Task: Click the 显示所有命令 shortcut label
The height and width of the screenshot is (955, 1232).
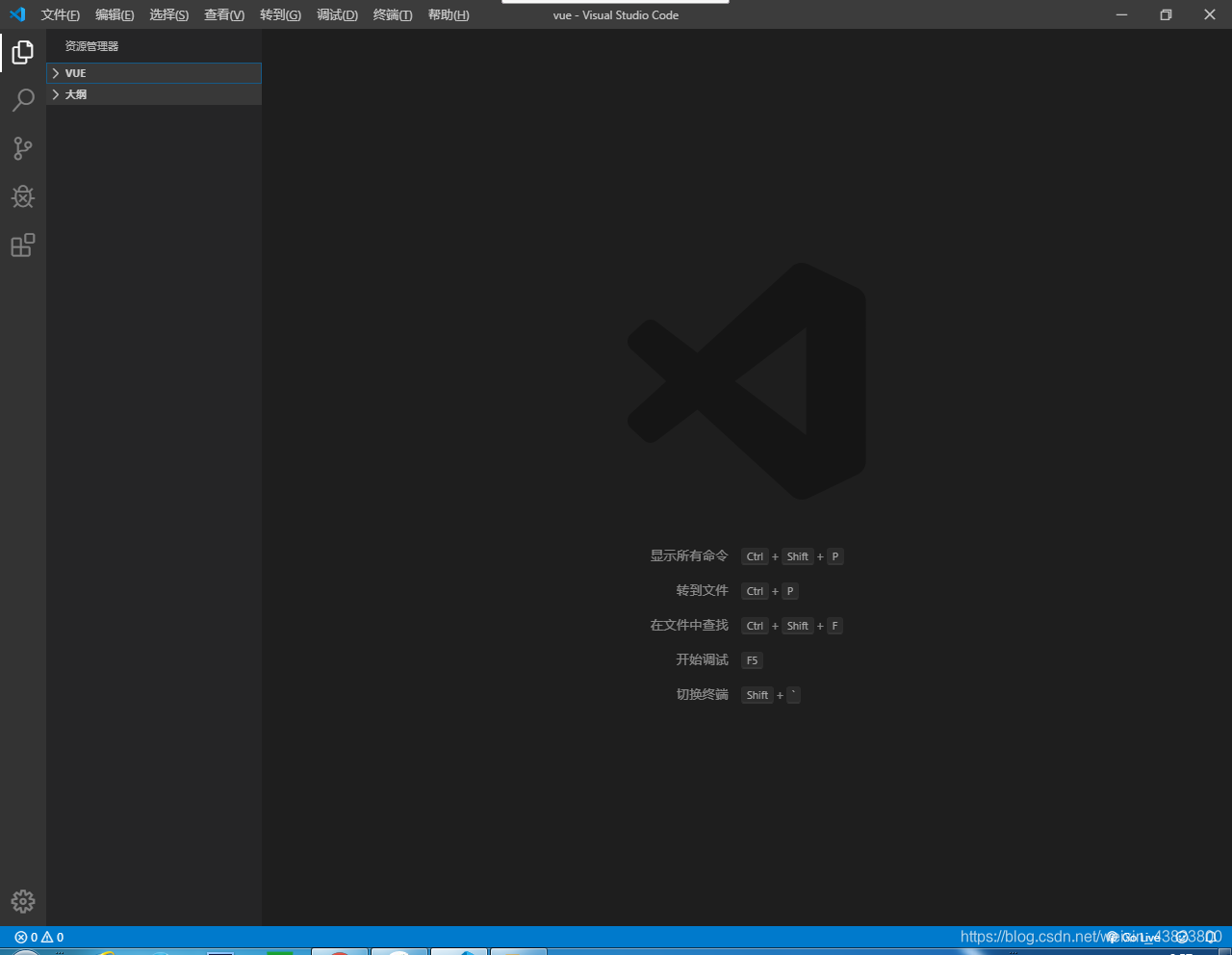Action: [x=689, y=556]
